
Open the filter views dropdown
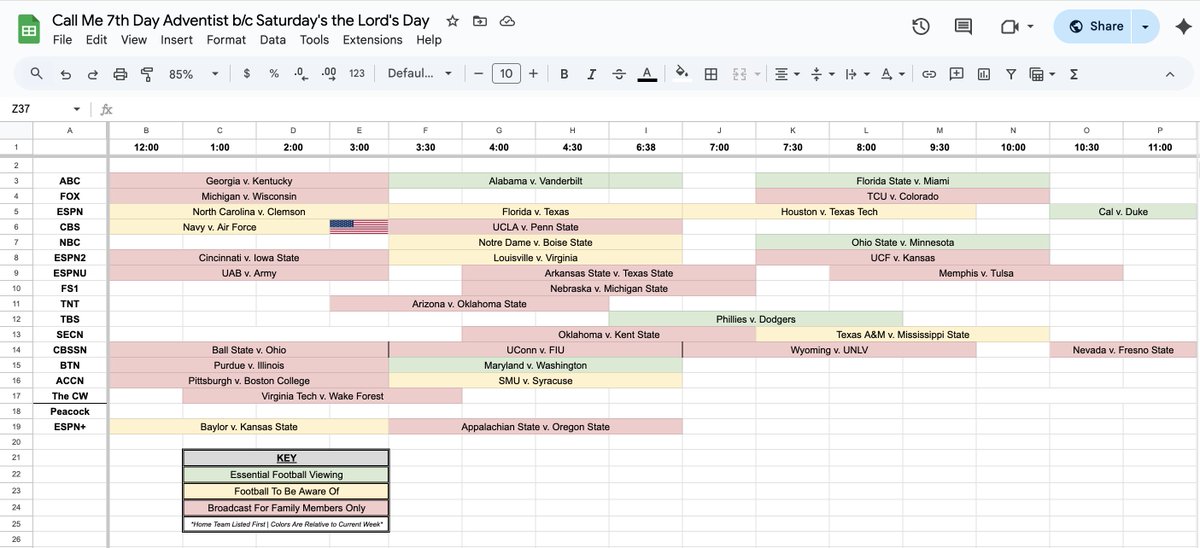[x=1042, y=74]
